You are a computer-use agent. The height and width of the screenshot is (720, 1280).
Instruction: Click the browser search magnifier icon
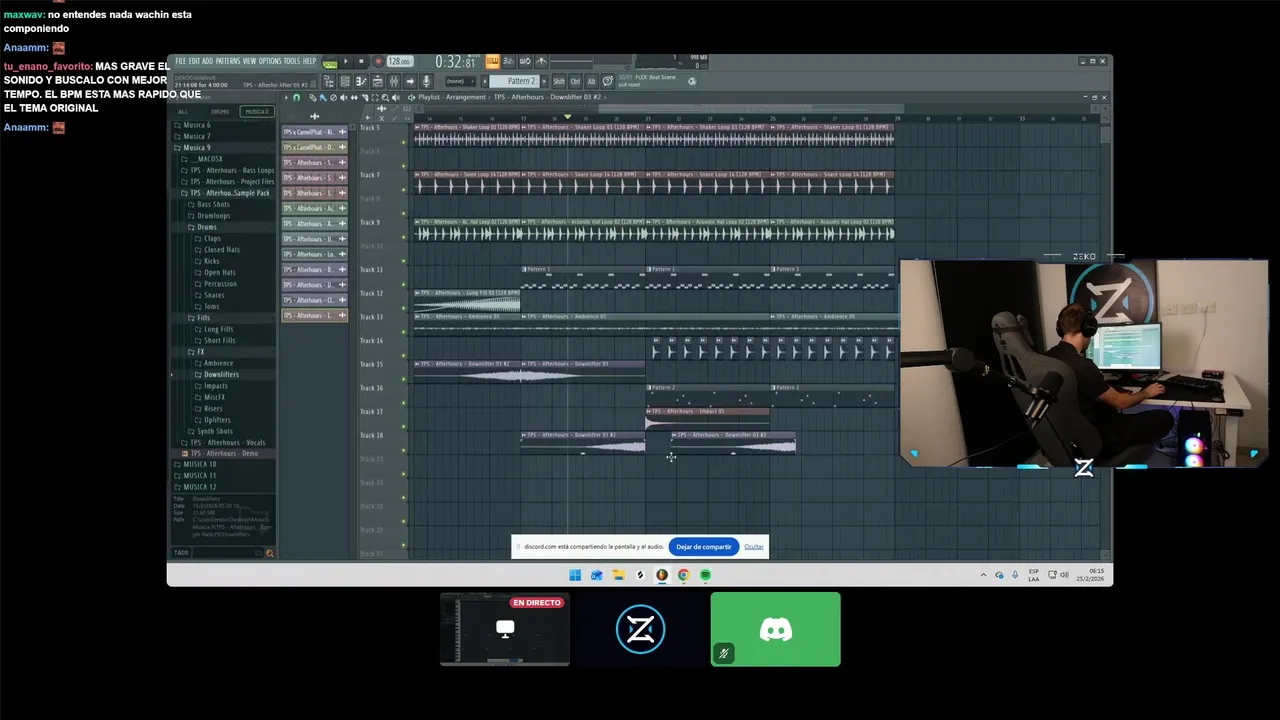pyautogui.click(x=269, y=552)
